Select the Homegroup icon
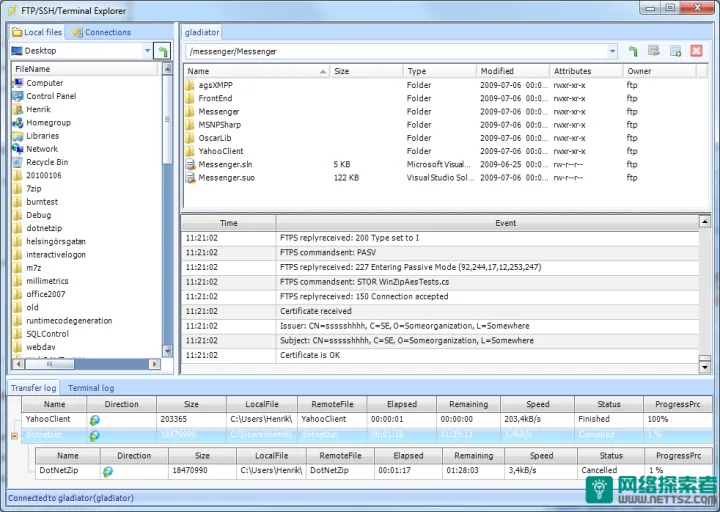 pos(17,123)
